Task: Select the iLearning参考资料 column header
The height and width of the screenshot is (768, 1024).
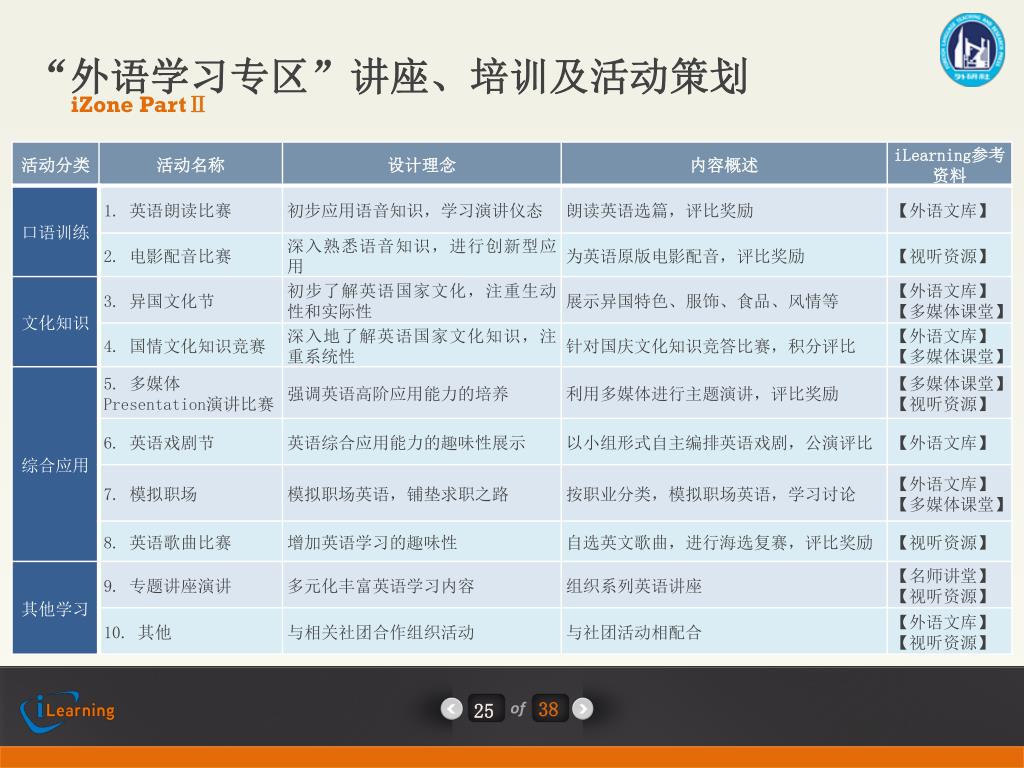Action: (949, 164)
